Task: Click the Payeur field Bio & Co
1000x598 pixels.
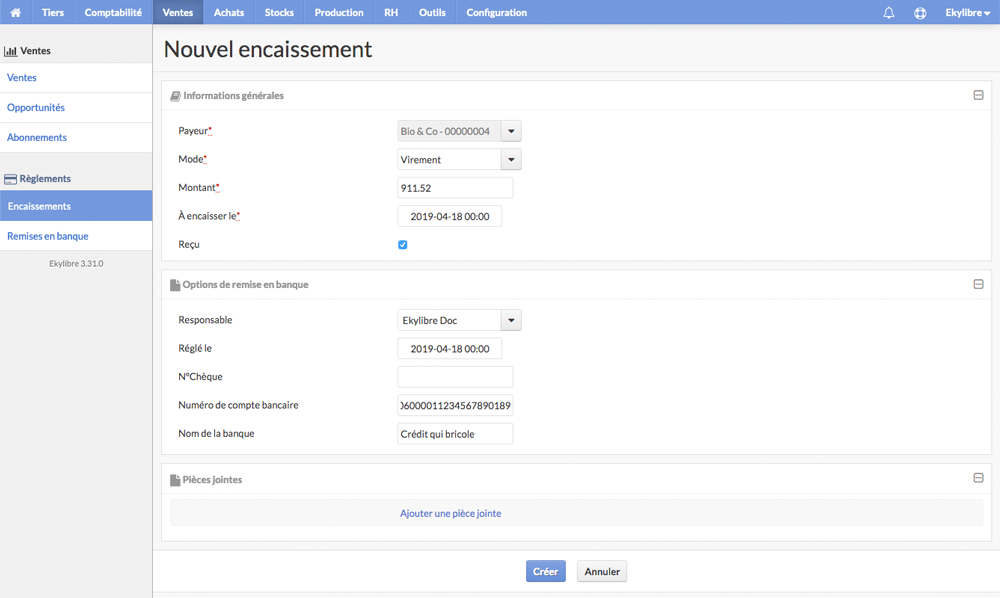Action: coord(449,131)
